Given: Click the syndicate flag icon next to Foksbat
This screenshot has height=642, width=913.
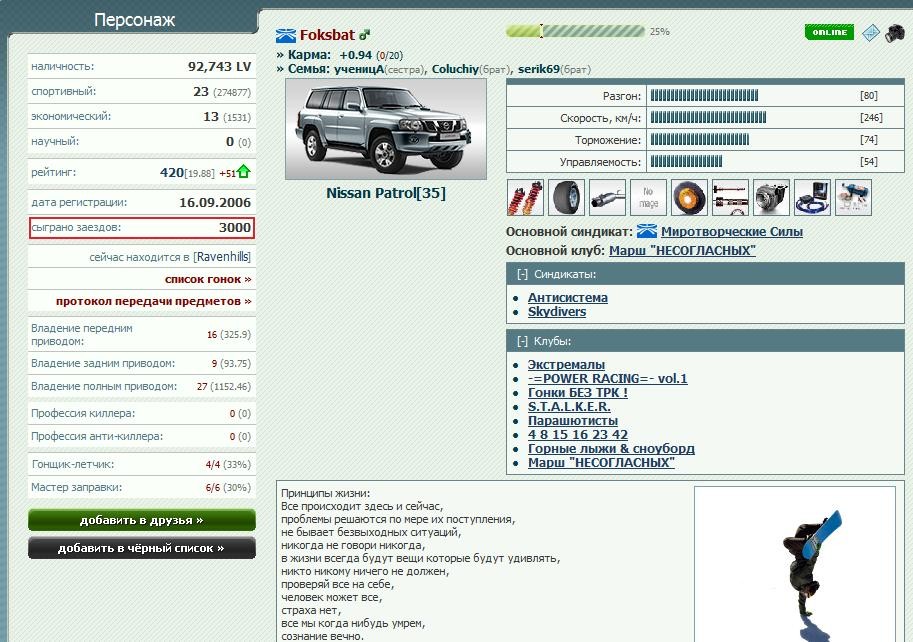Looking at the screenshot, I should pos(286,36).
